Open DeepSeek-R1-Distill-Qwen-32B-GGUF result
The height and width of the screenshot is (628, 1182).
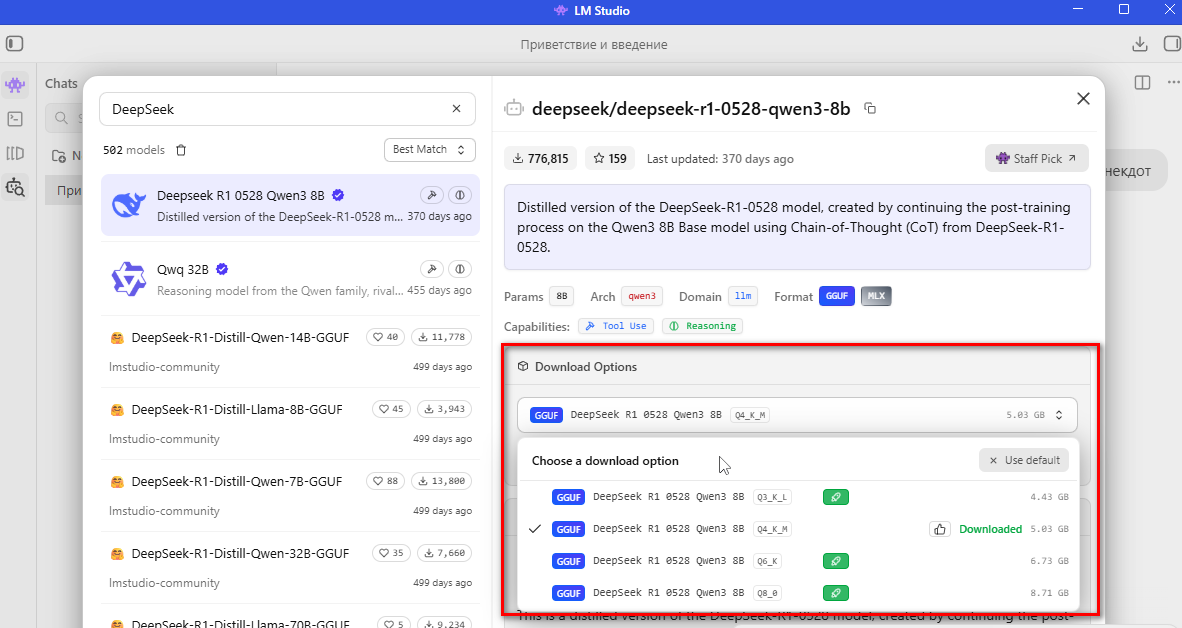click(290, 568)
